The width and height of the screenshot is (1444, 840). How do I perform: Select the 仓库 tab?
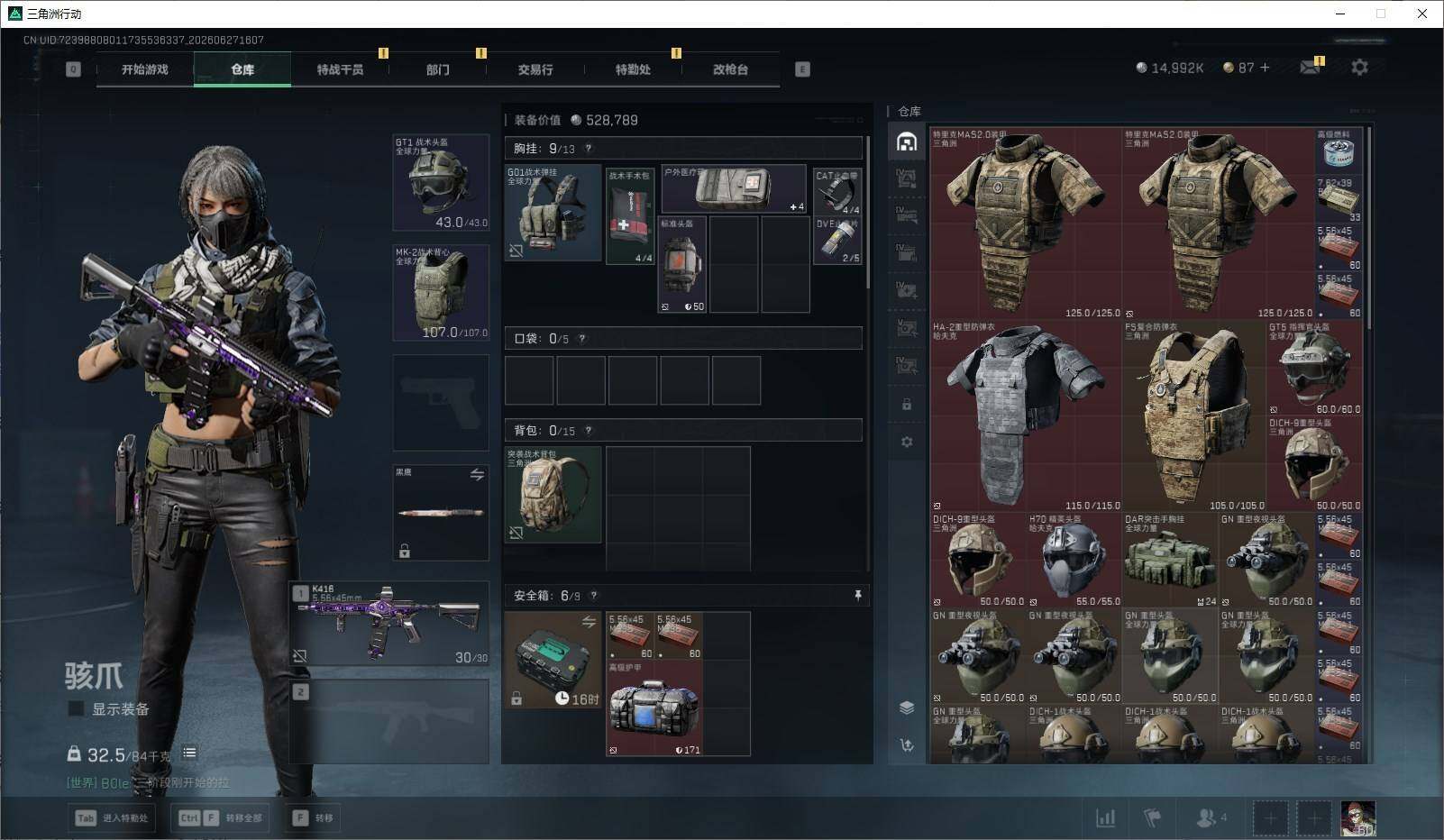click(x=242, y=69)
